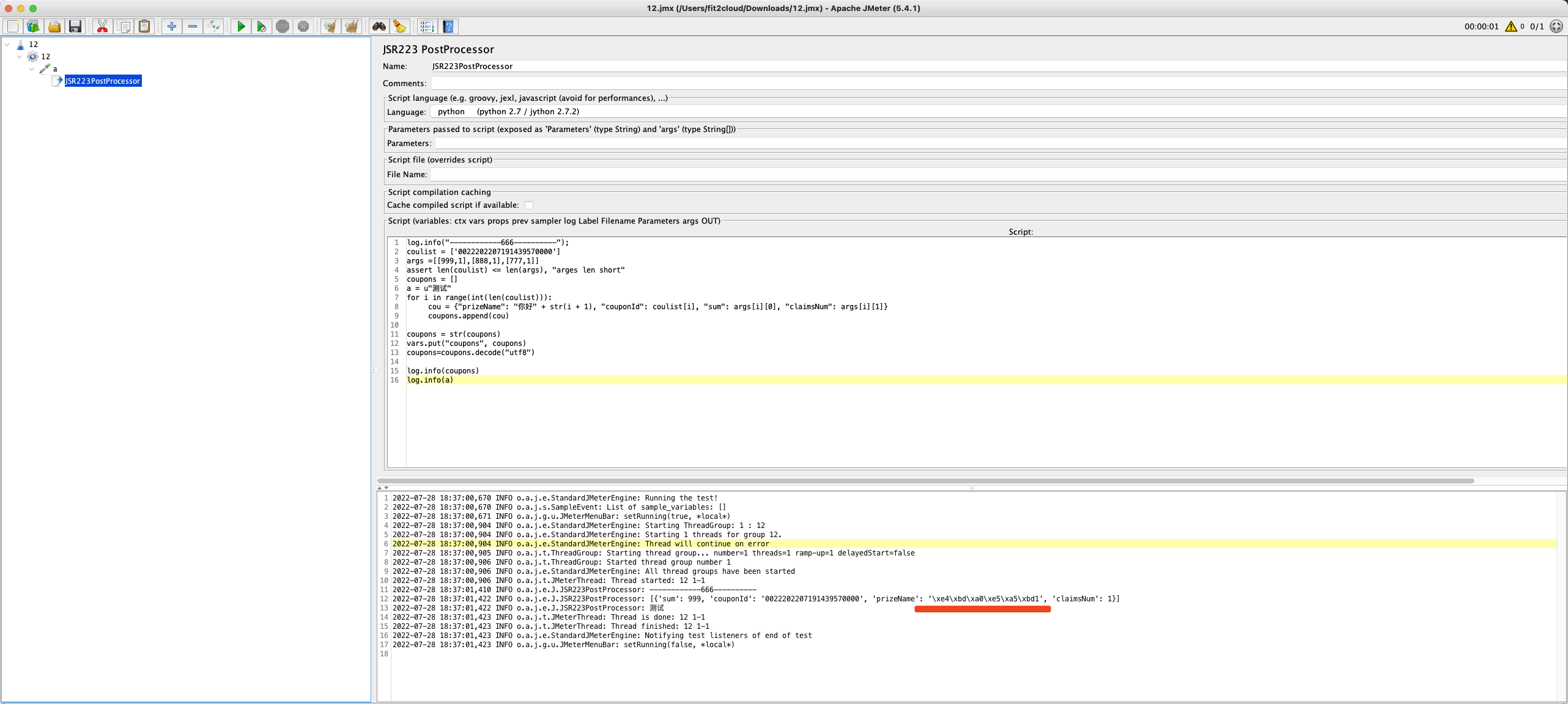
Task: Collapse the thread group 12 node
Action: 19,56
